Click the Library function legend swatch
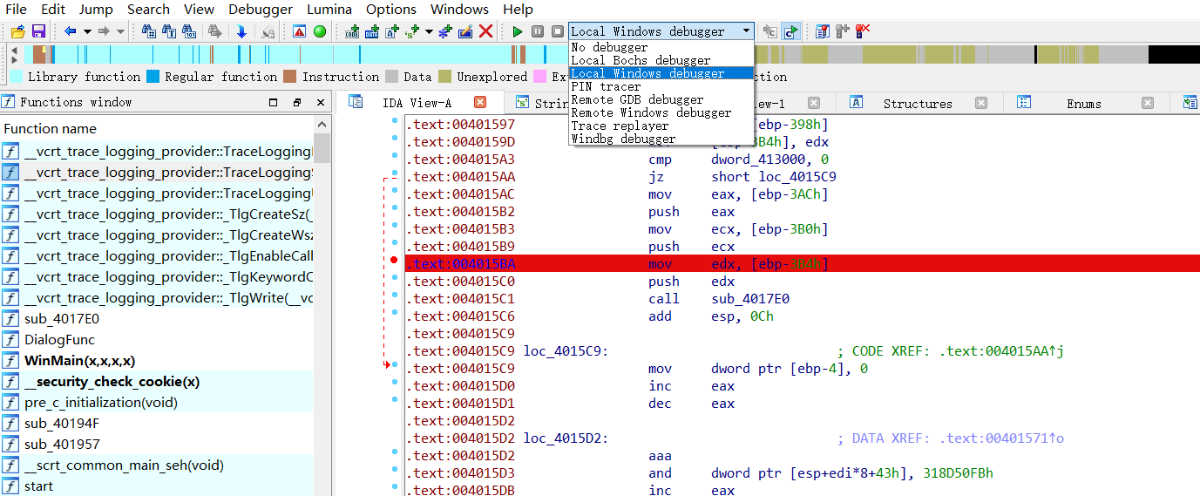 coord(16,76)
